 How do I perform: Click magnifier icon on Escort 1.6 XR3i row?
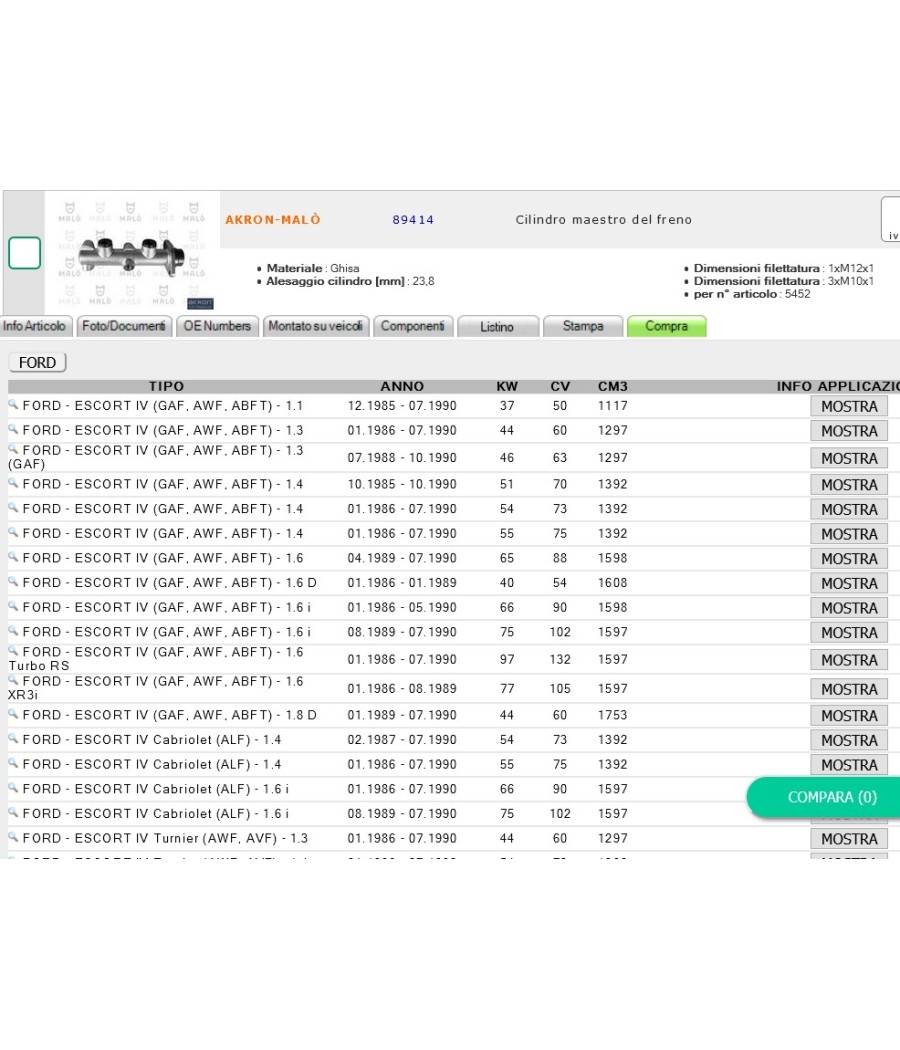[x=13, y=680]
